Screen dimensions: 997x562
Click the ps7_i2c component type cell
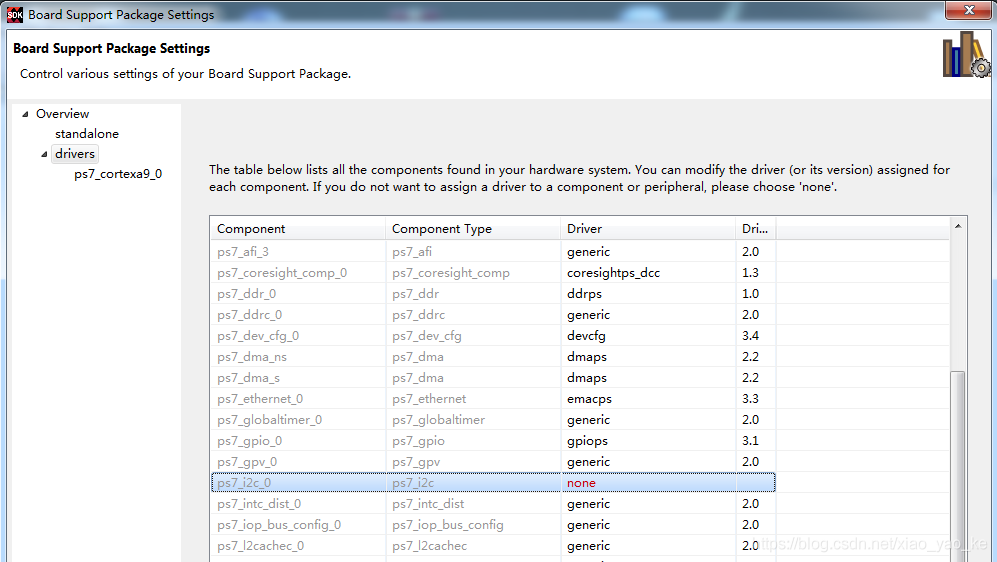473,483
